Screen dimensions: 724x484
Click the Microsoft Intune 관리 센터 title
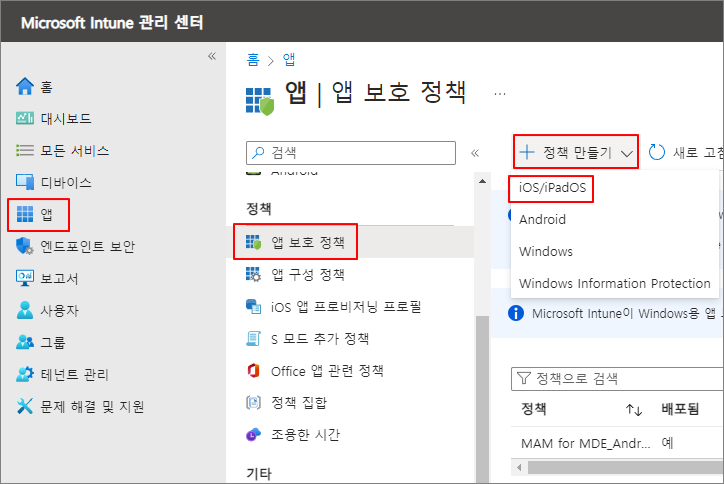click(112, 22)
